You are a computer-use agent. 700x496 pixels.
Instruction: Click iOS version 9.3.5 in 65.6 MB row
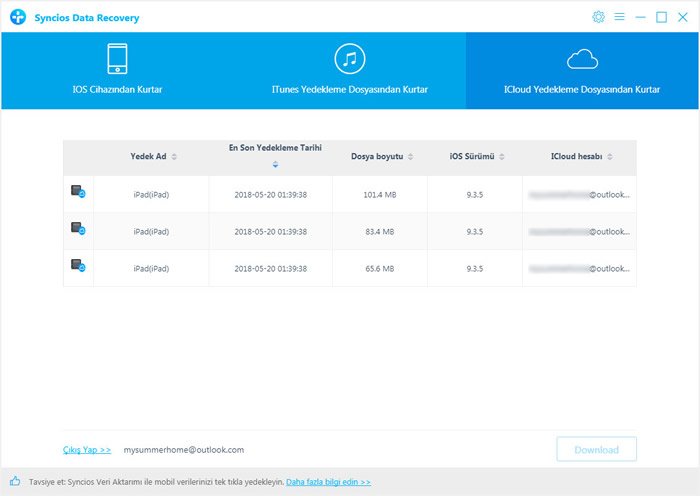(475, 269)
